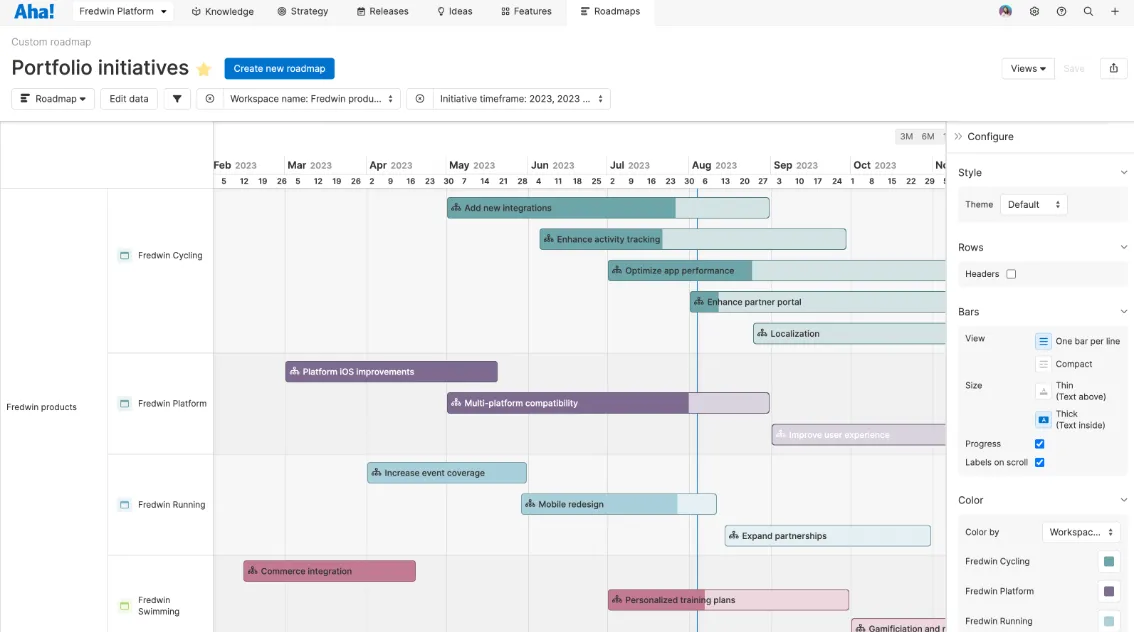Open the filter funnel icon
1134x632 pixels.
(177, 98)
